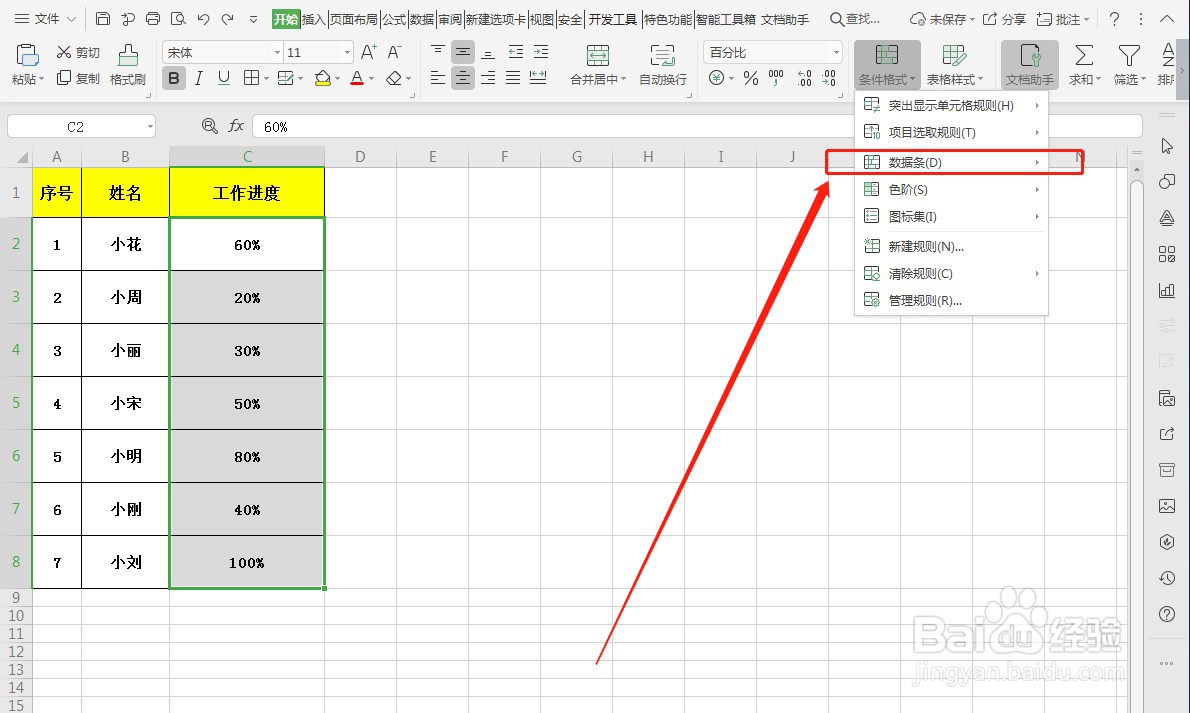This screenshot has height=713, width=1190.
Task: Click the 批注 comments button
Action: point(1062,19)
